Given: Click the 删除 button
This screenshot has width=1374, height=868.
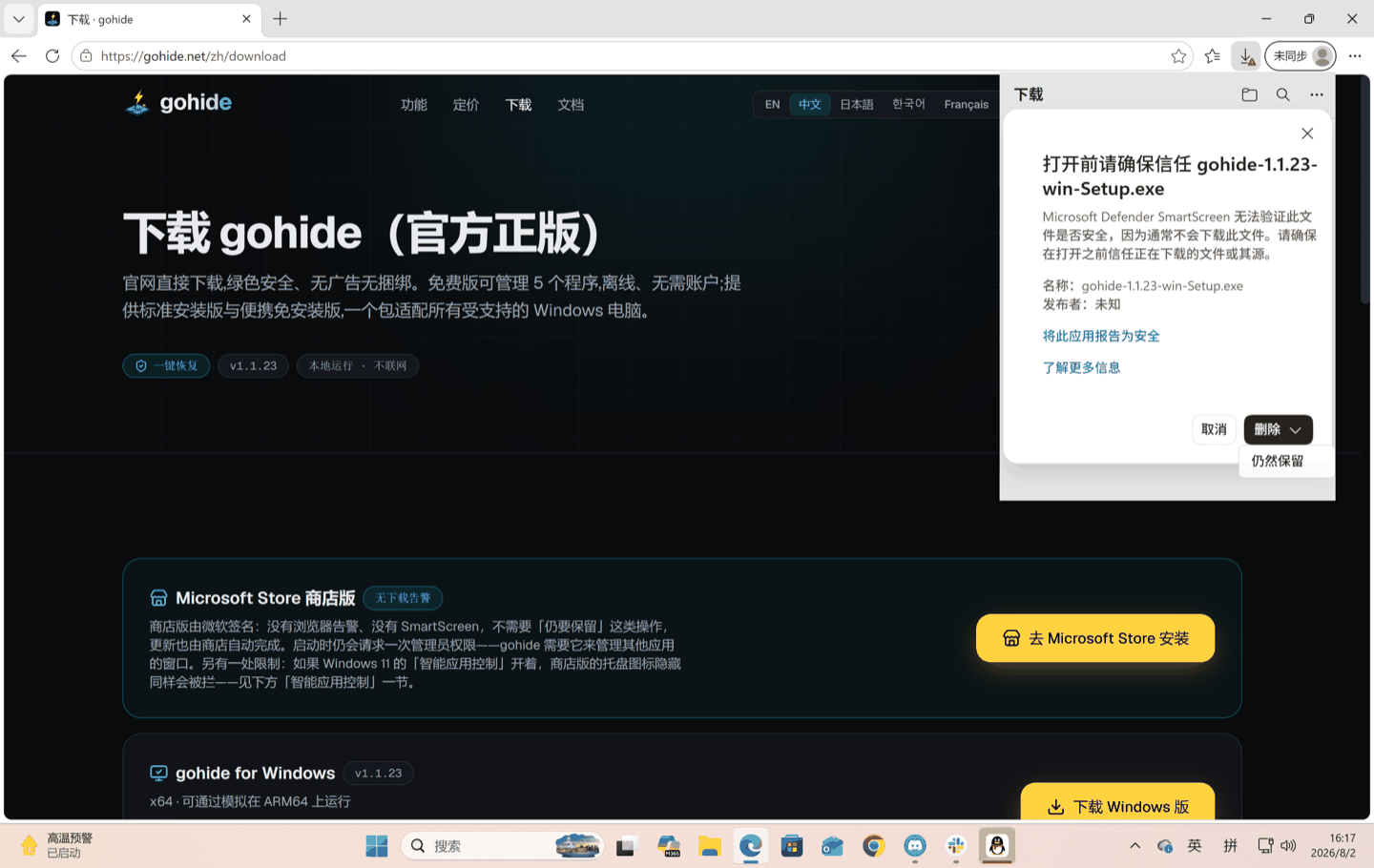Looking at the screenshot, I should [x=1266, y=429].
